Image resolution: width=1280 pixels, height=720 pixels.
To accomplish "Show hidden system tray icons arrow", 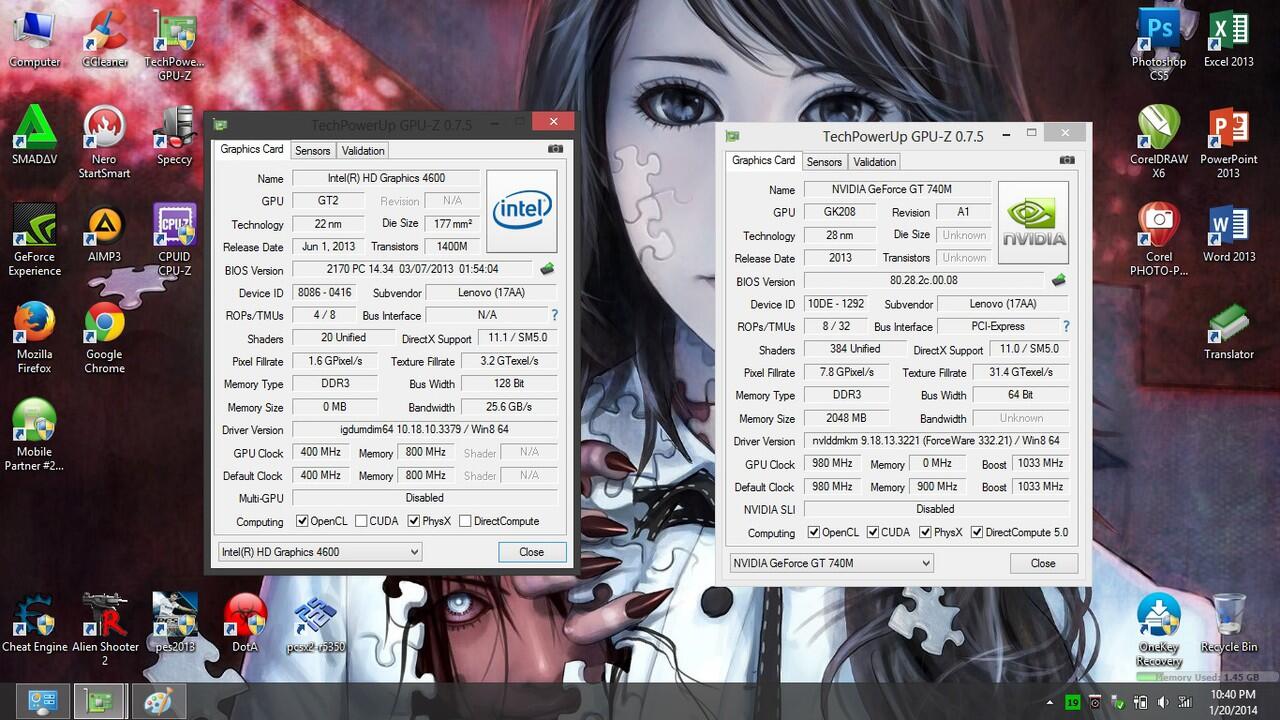I will click(1050, 702).
